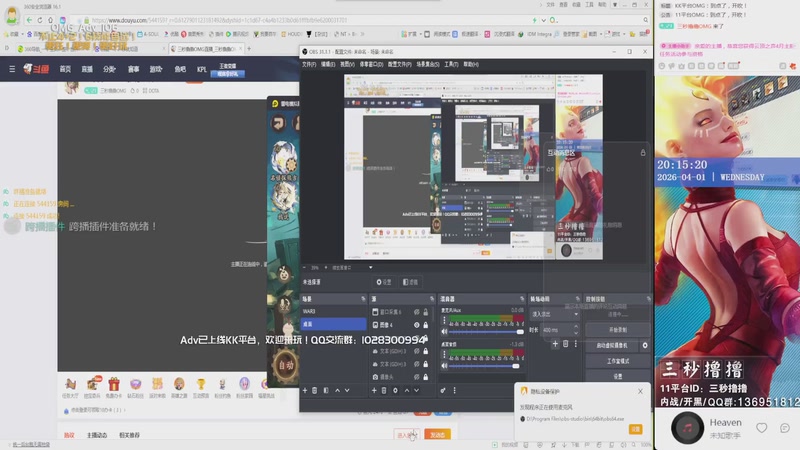Open Douyu hamburger menu icon
This screenshot has height=450, width=800.
(x=12, y=69)
